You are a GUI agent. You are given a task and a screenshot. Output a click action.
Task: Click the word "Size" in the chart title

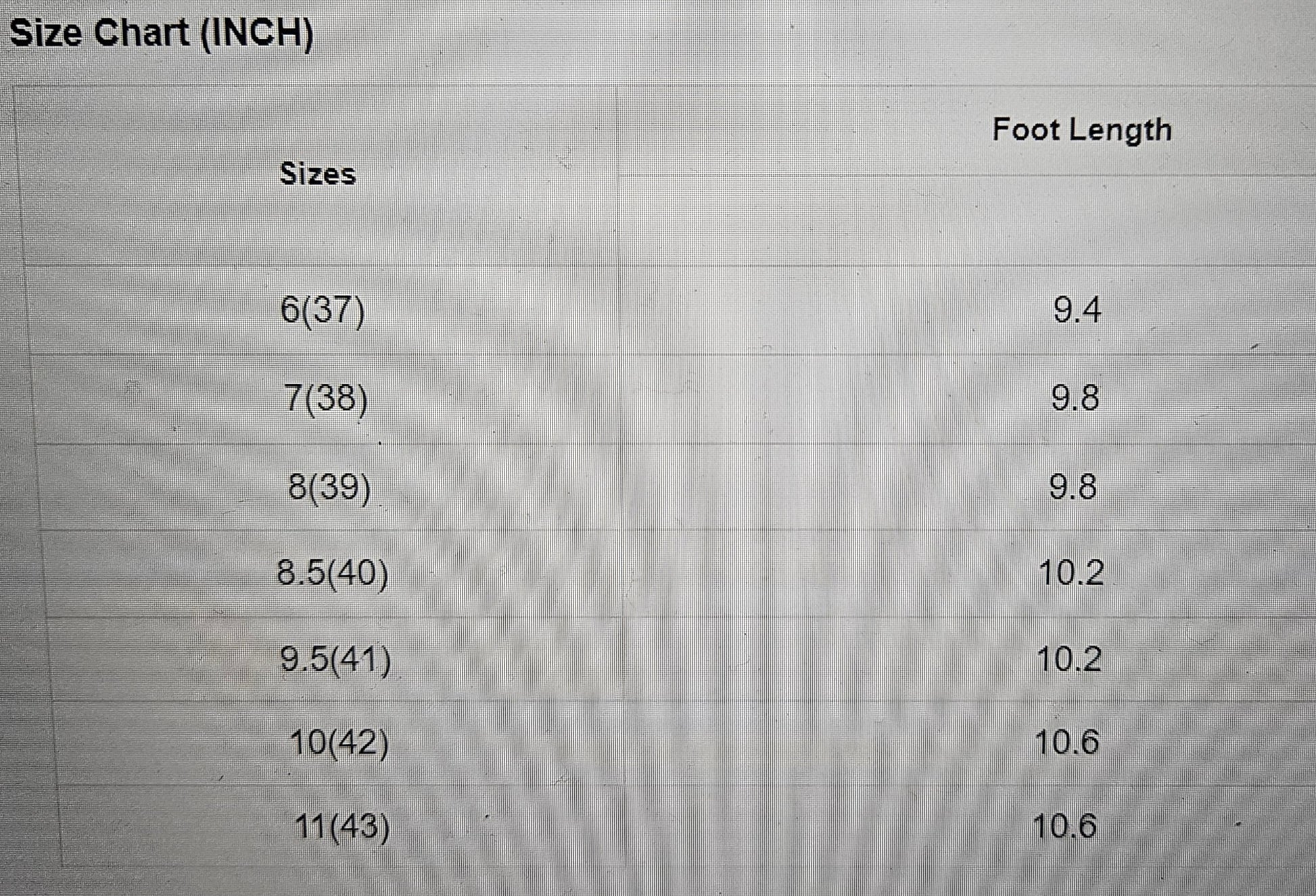[45, 32]
